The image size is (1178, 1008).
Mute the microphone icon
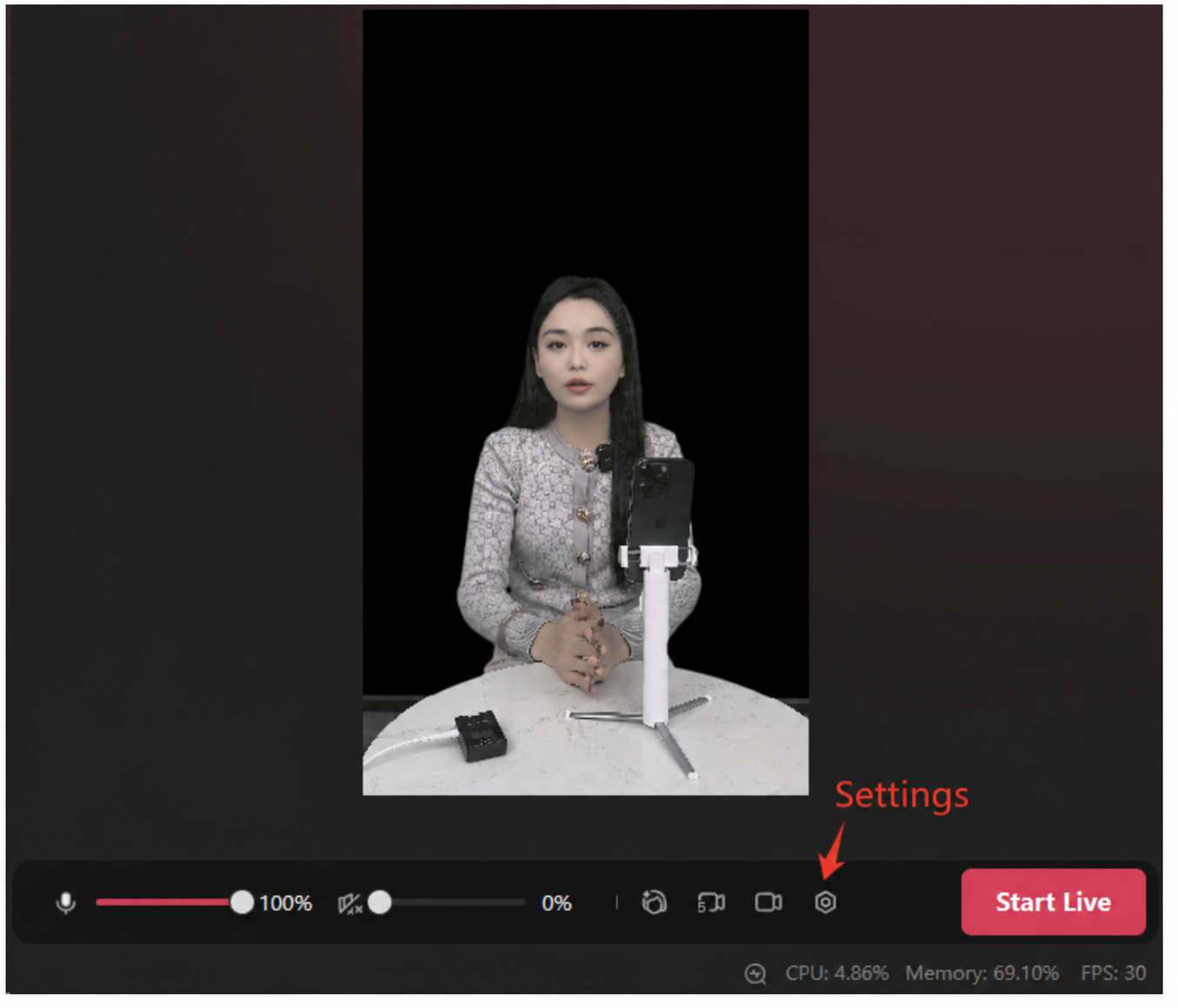65,903
